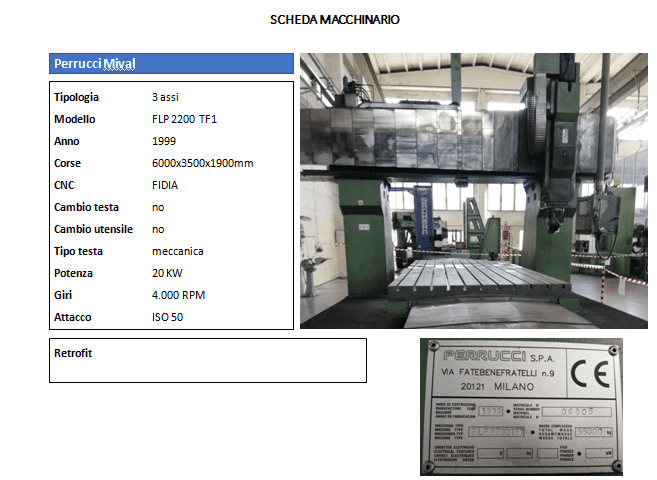This screenshot has width=657, height=480.
Task: Click the Anno label
Action: tap(67, 141)
